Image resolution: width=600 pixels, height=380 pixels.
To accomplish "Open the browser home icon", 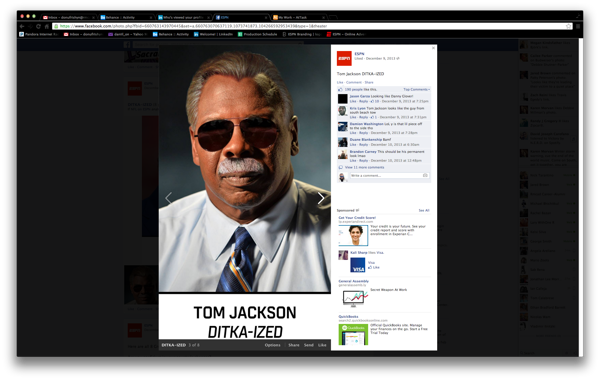I will [x=47, y=26].
